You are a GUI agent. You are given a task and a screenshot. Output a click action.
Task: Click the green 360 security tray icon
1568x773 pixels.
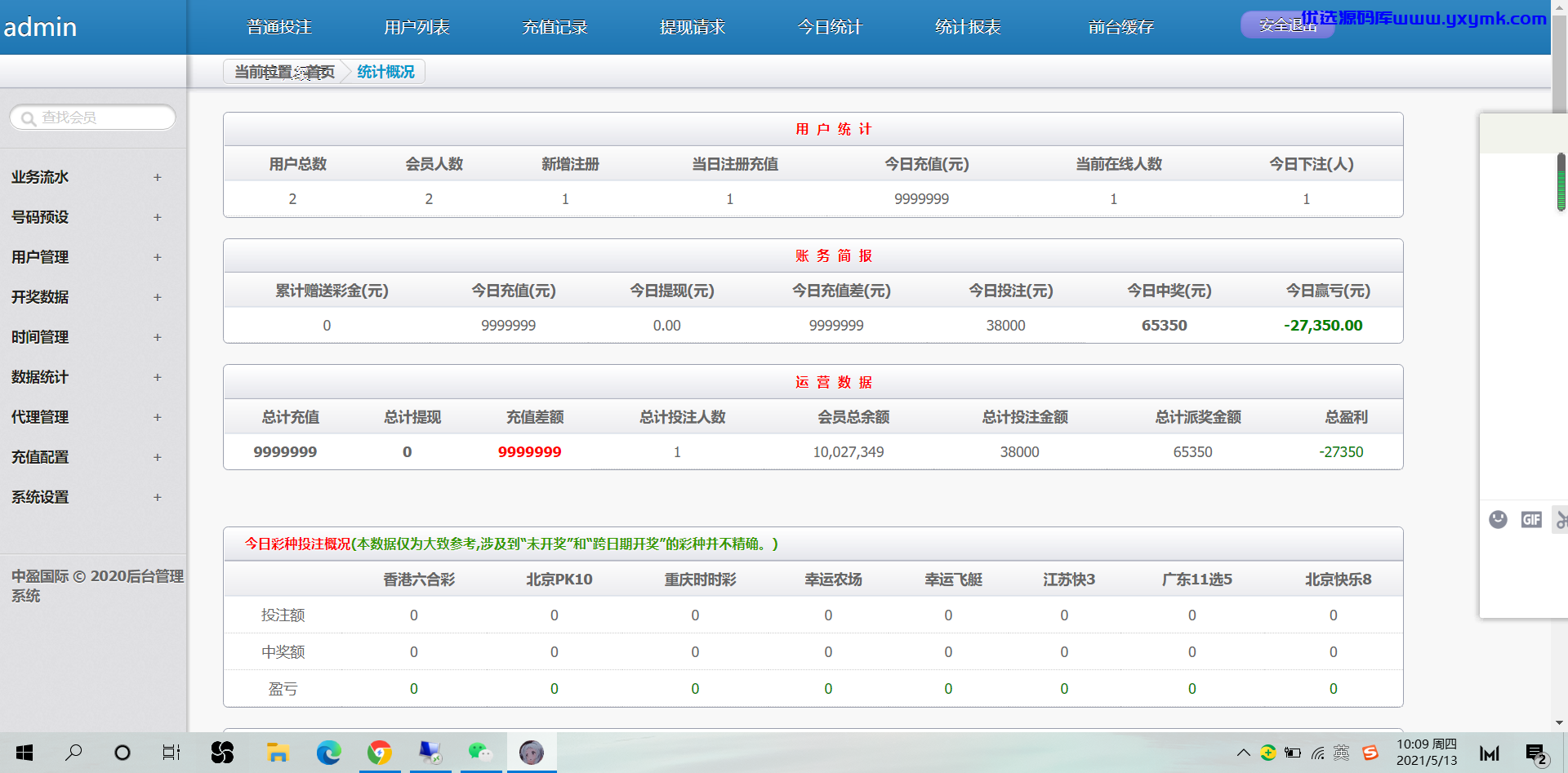[1268, 753]
